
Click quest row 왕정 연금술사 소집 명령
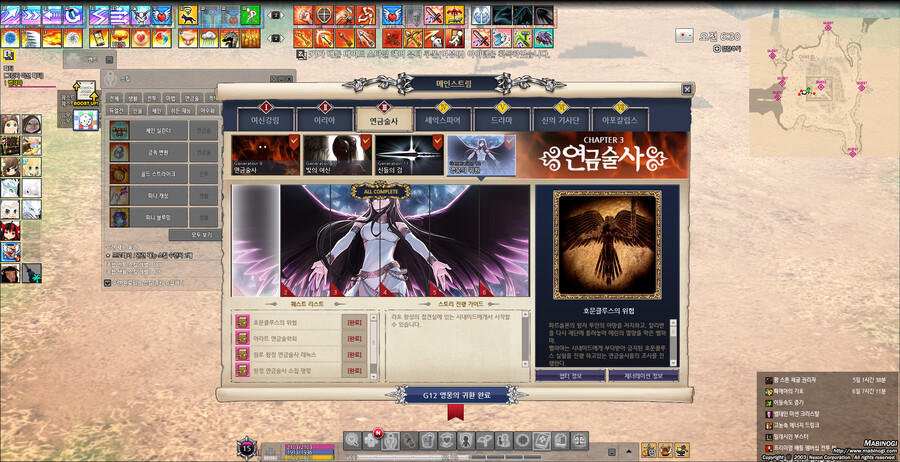click(301, 371)
